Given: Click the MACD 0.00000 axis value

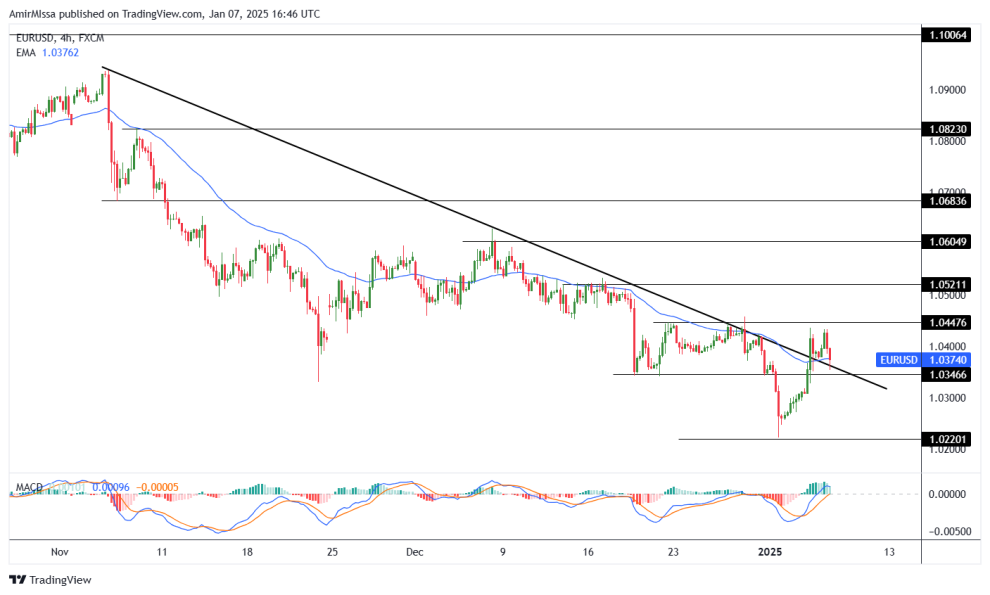Looking at the screenshot, I should pyautogui.click(x=947, y=494).
